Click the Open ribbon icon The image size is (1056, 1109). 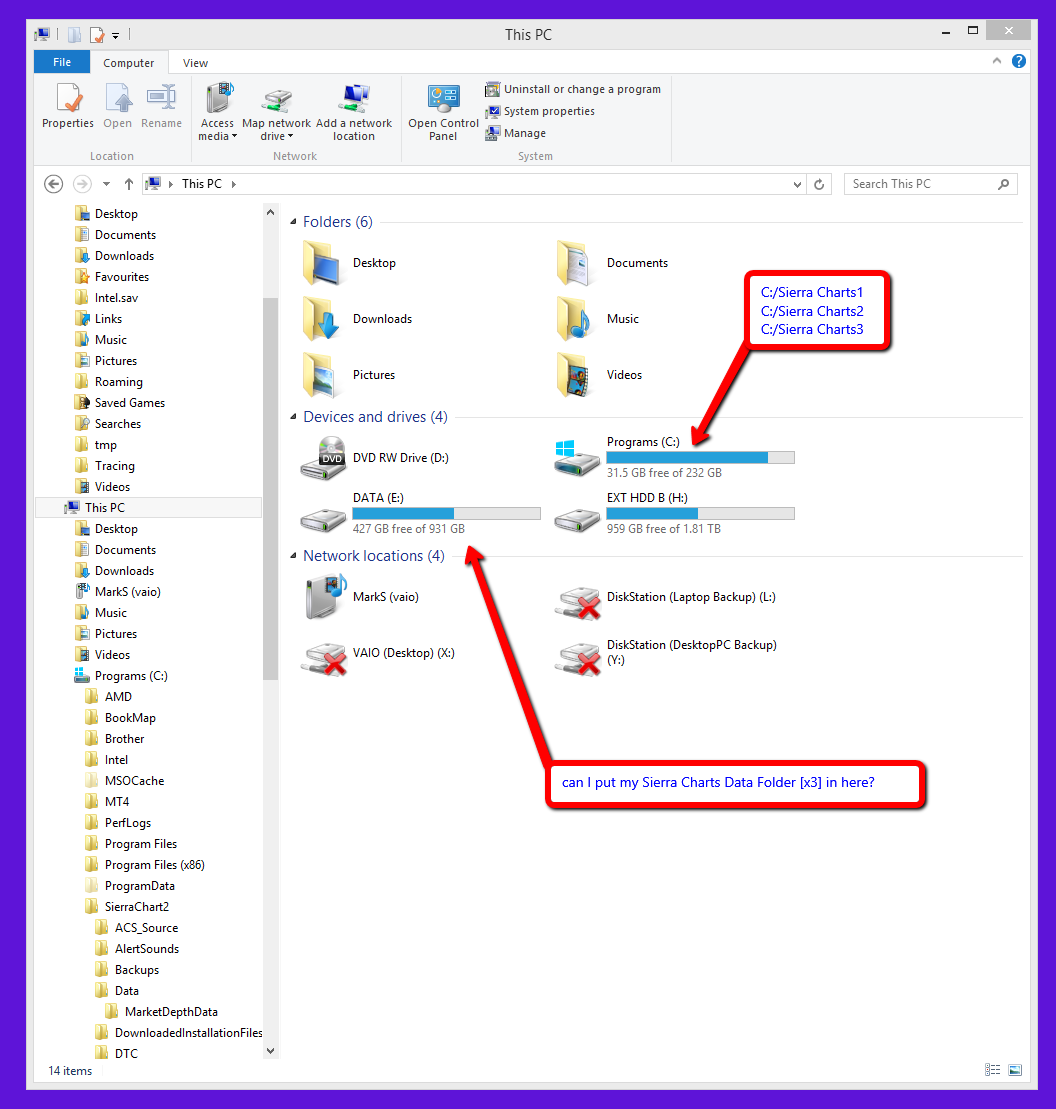click(117, 105)
